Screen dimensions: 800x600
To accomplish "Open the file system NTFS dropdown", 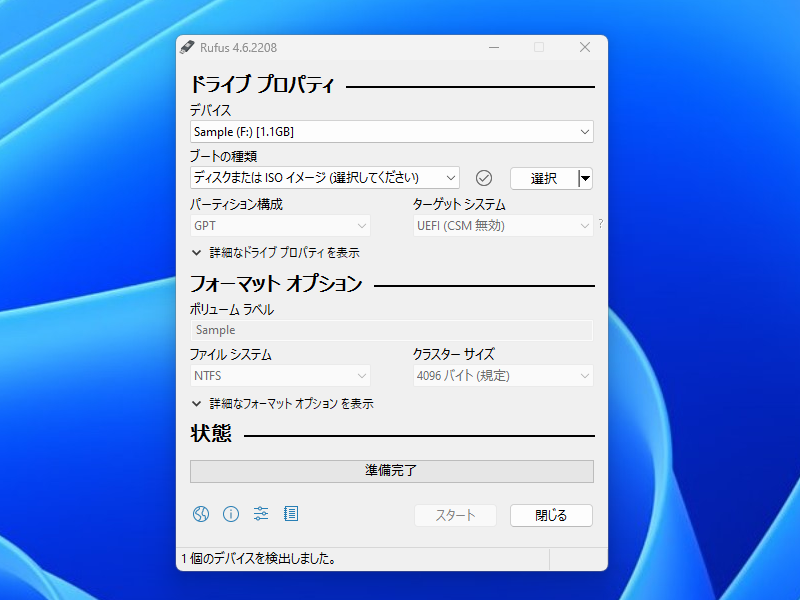I will point(280,375).
